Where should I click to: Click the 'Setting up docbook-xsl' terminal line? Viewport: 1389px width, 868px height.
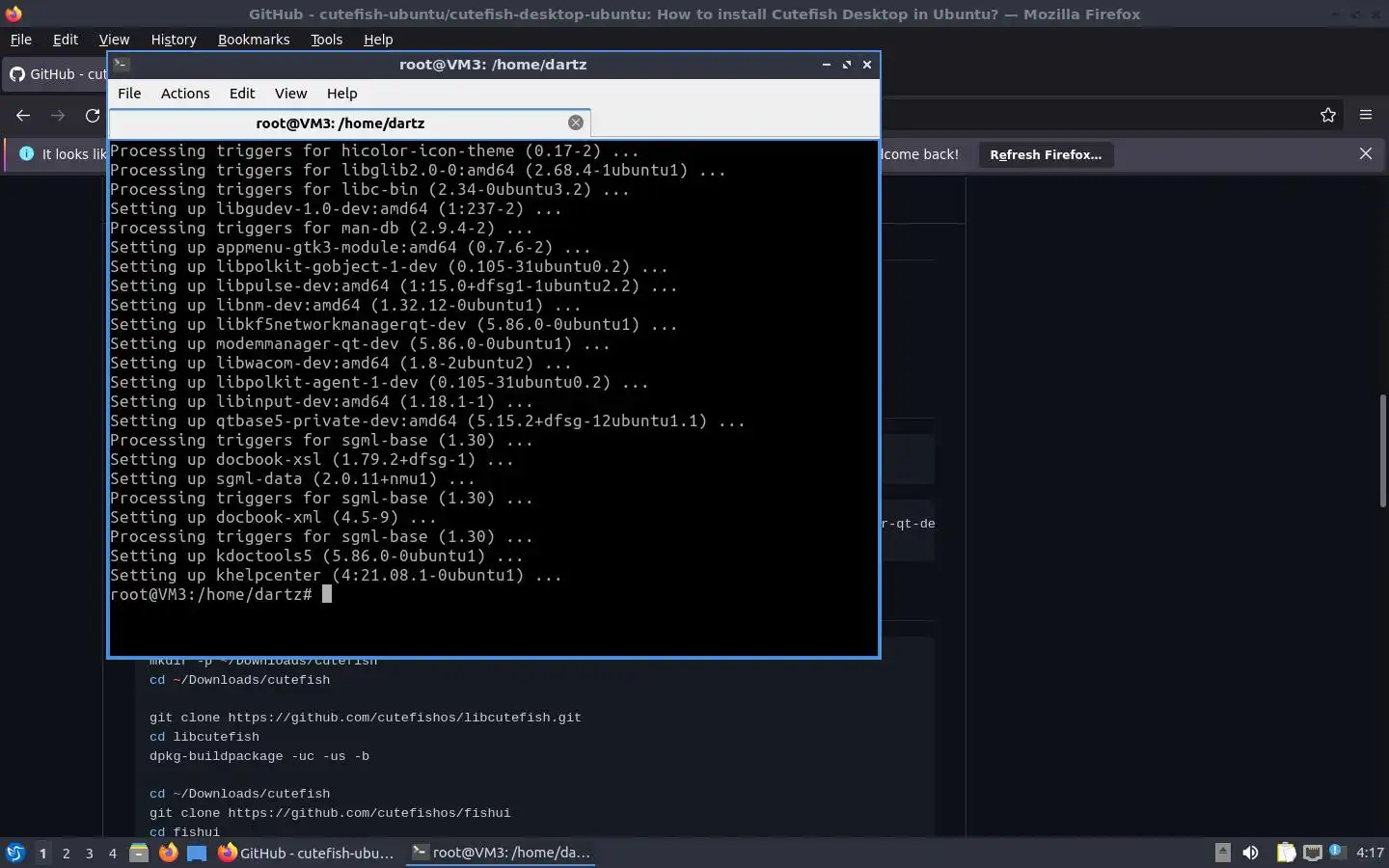[312, 459]
